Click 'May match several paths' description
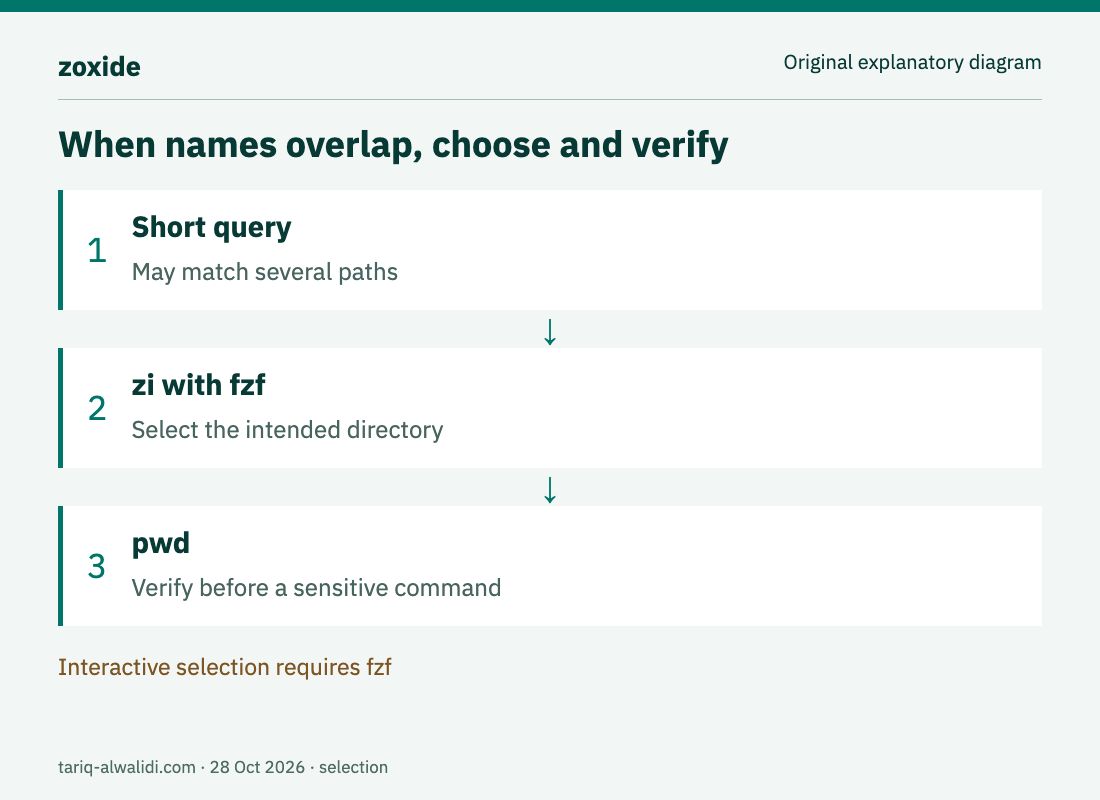The width and height of the screenshot is (1100, 800). [264, 272]
